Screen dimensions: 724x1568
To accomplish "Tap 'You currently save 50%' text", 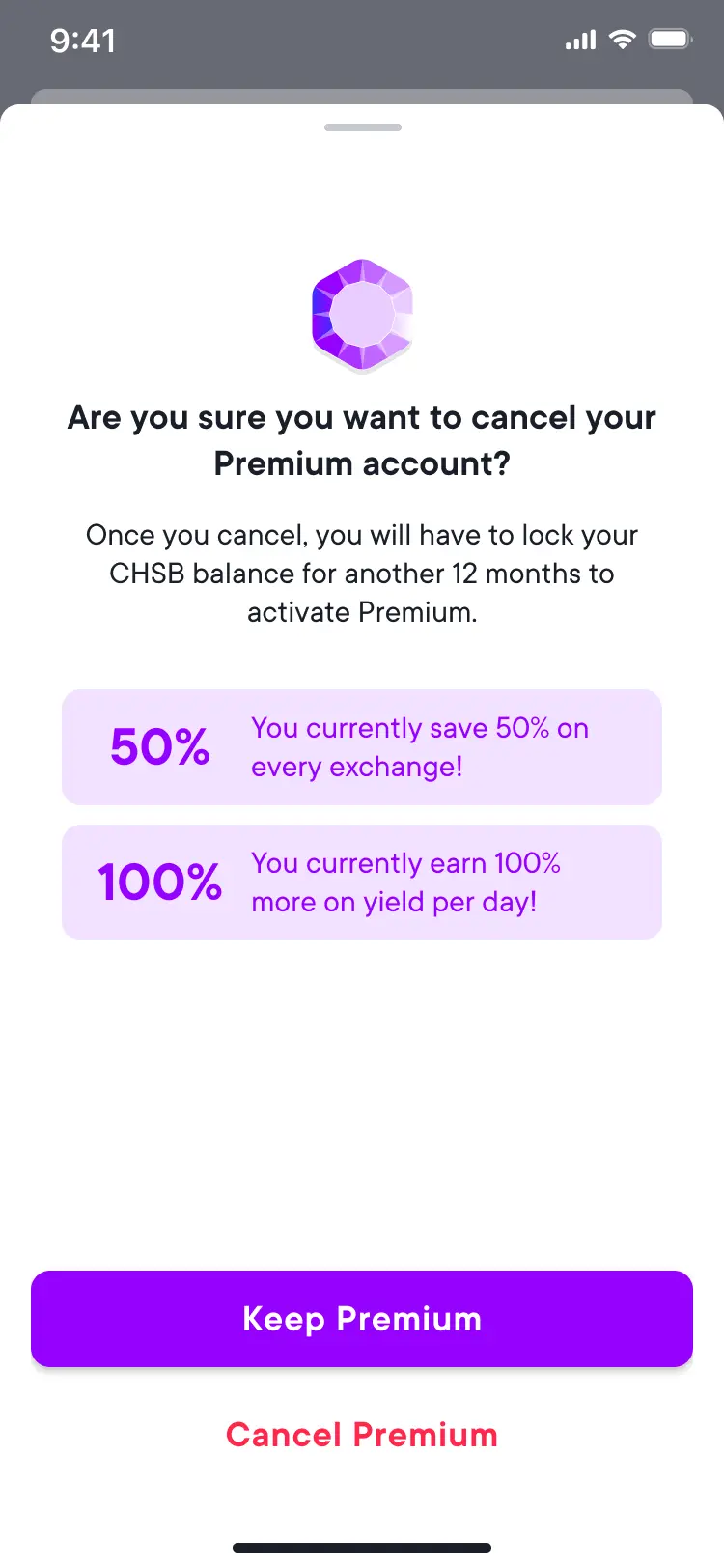I will click(x=420, y=747).
